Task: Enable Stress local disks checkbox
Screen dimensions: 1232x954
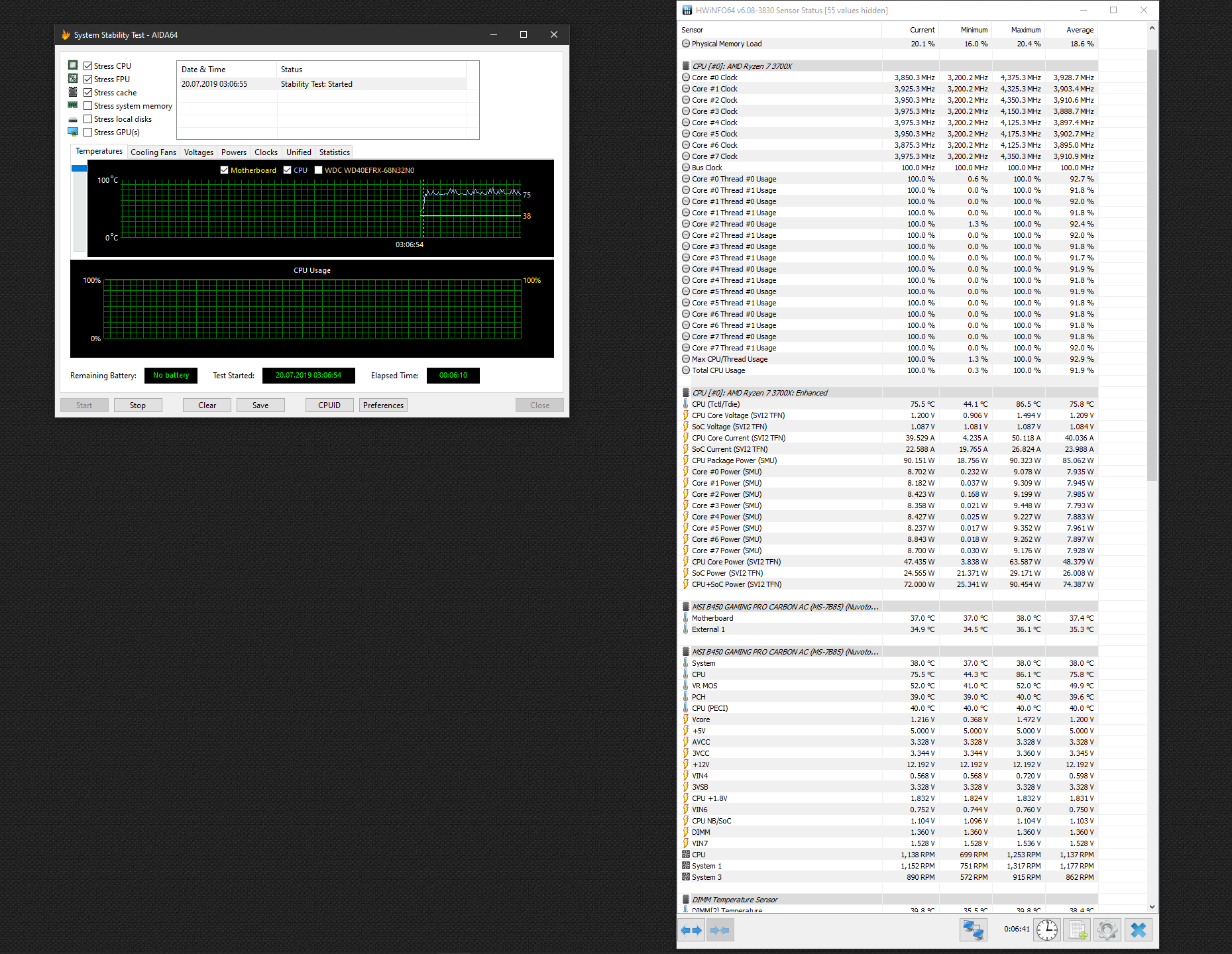Action: 88,119
